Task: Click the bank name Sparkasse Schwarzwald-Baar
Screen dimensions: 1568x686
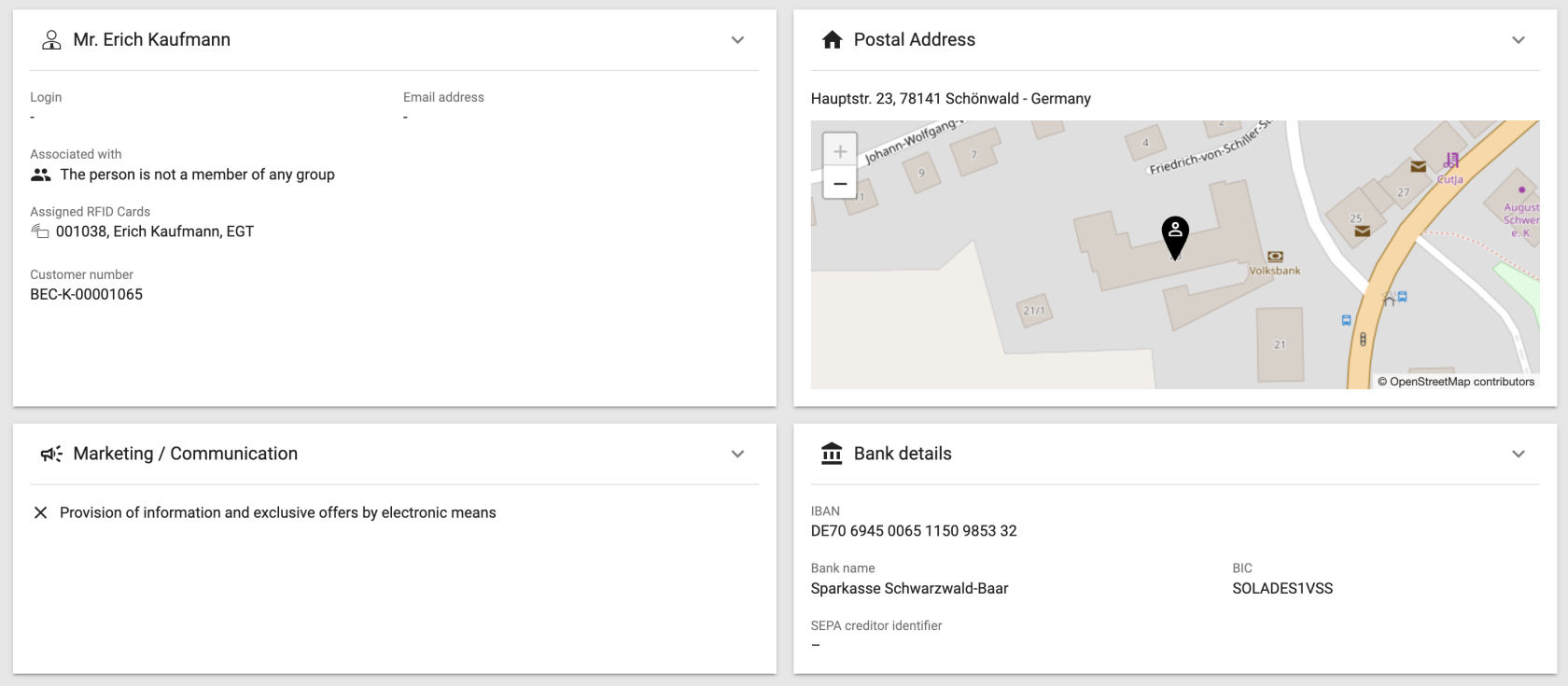Action: coord(909,588)
